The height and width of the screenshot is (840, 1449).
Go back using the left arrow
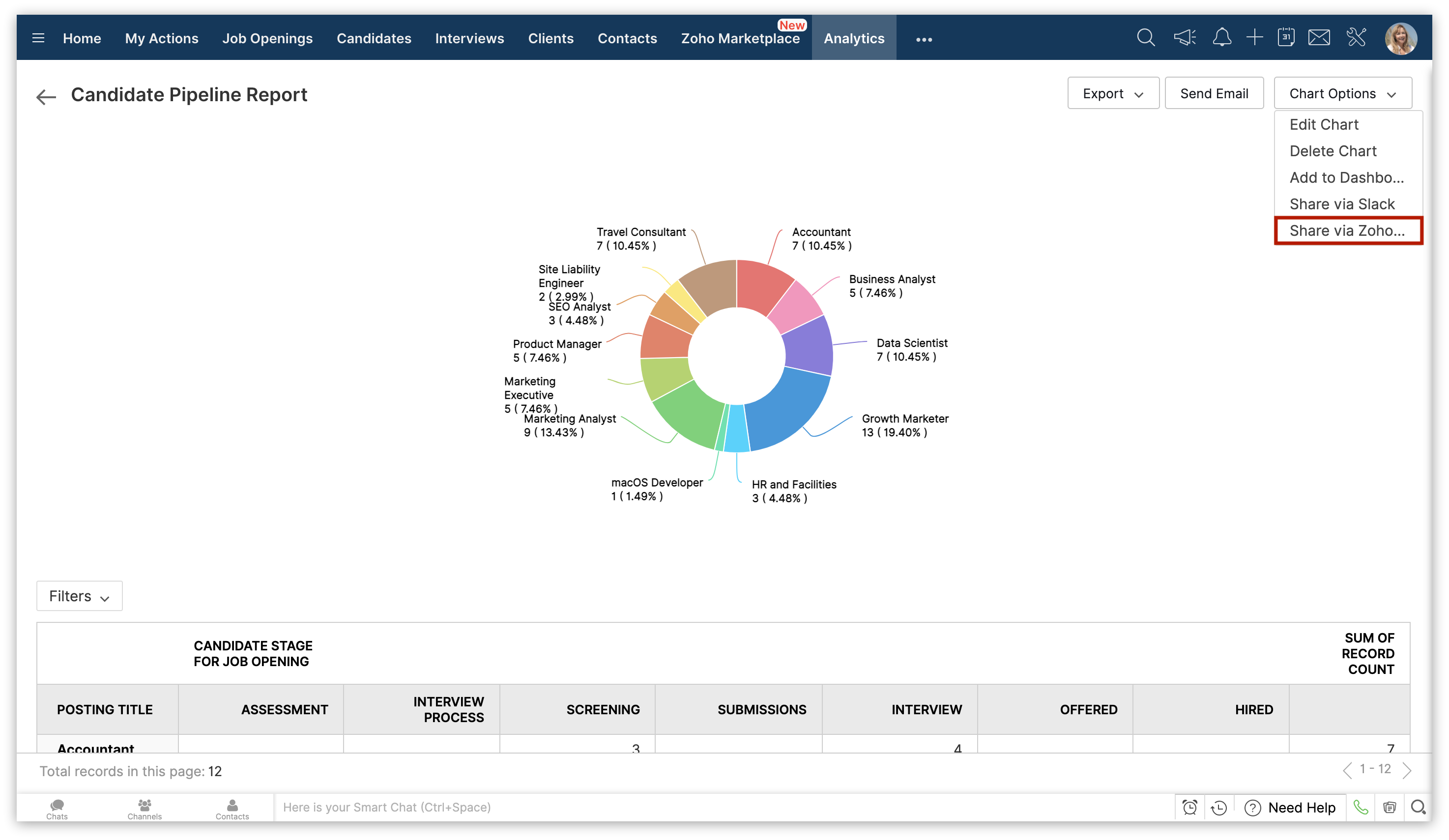46,96
